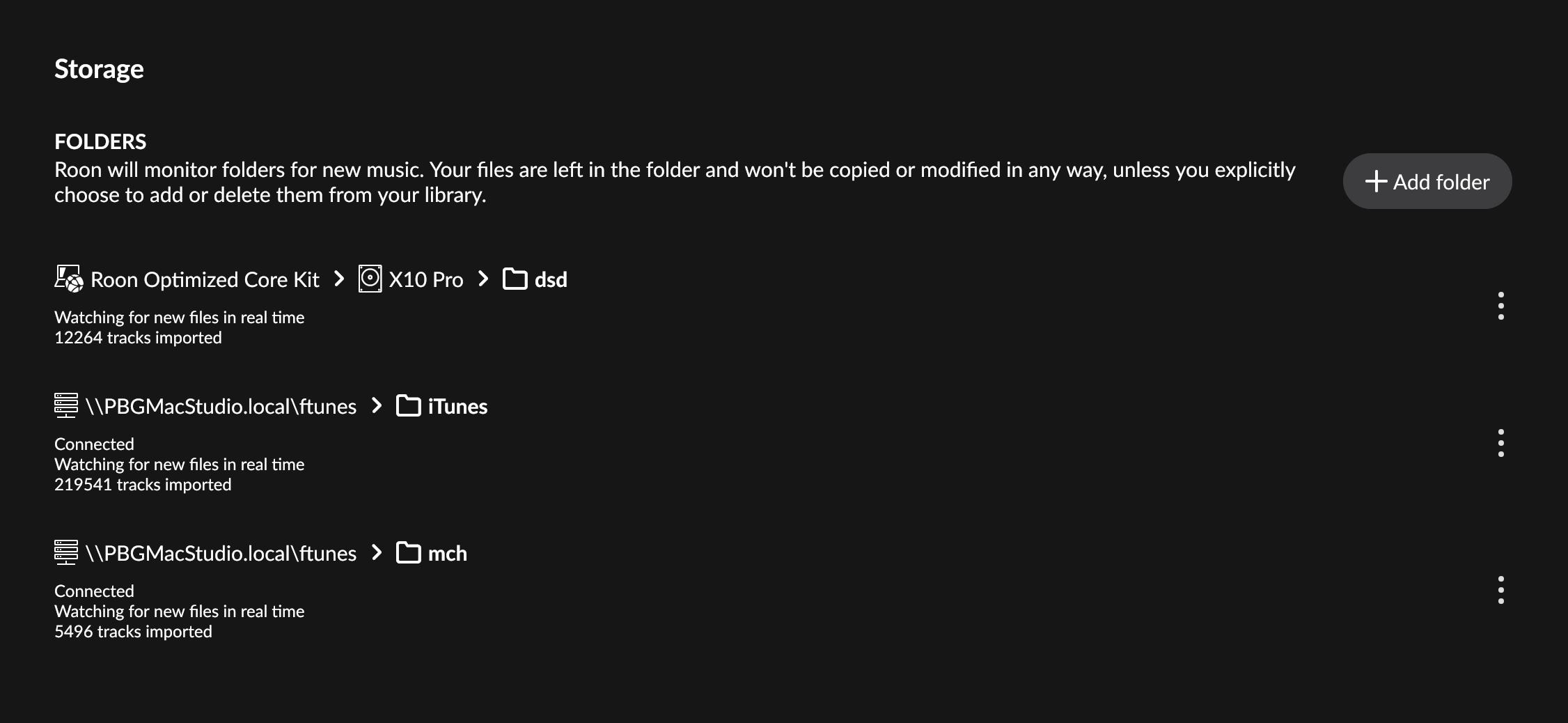Click the mch folder name
1568x723 pixels.
pyautogui.click(x=447, y=553)
